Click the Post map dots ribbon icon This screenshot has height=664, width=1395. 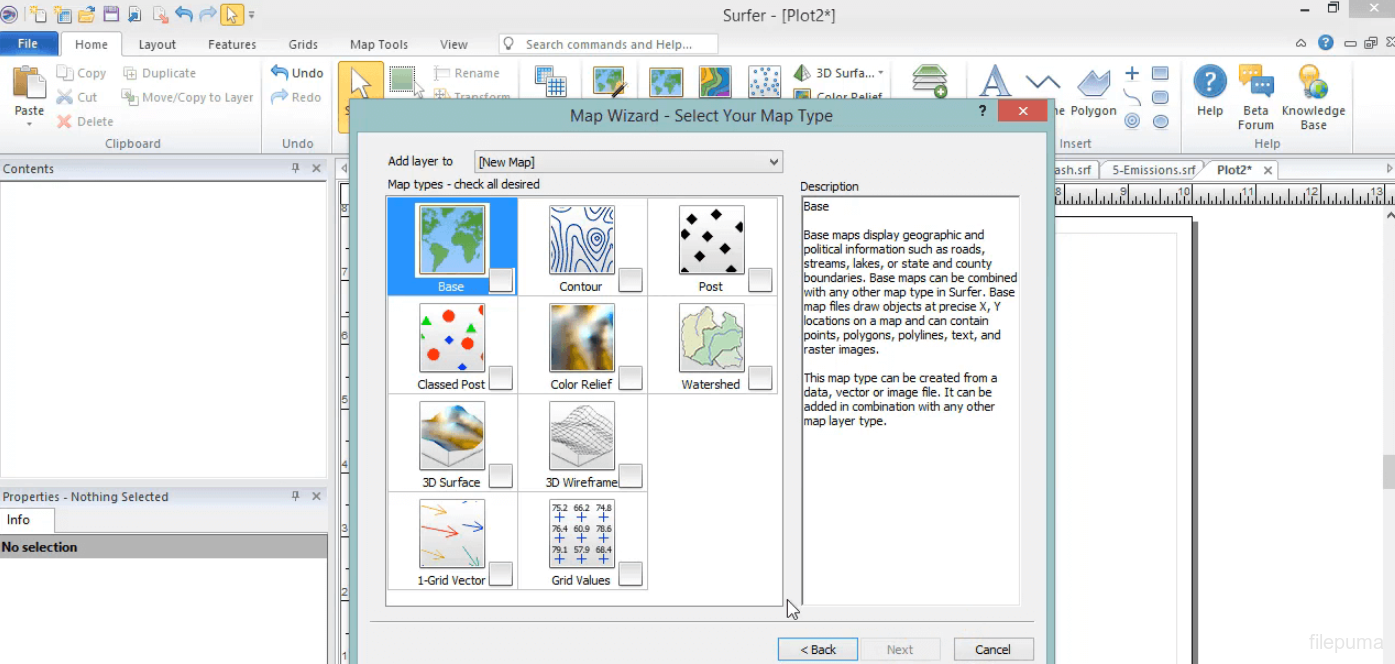coord(764,82)
